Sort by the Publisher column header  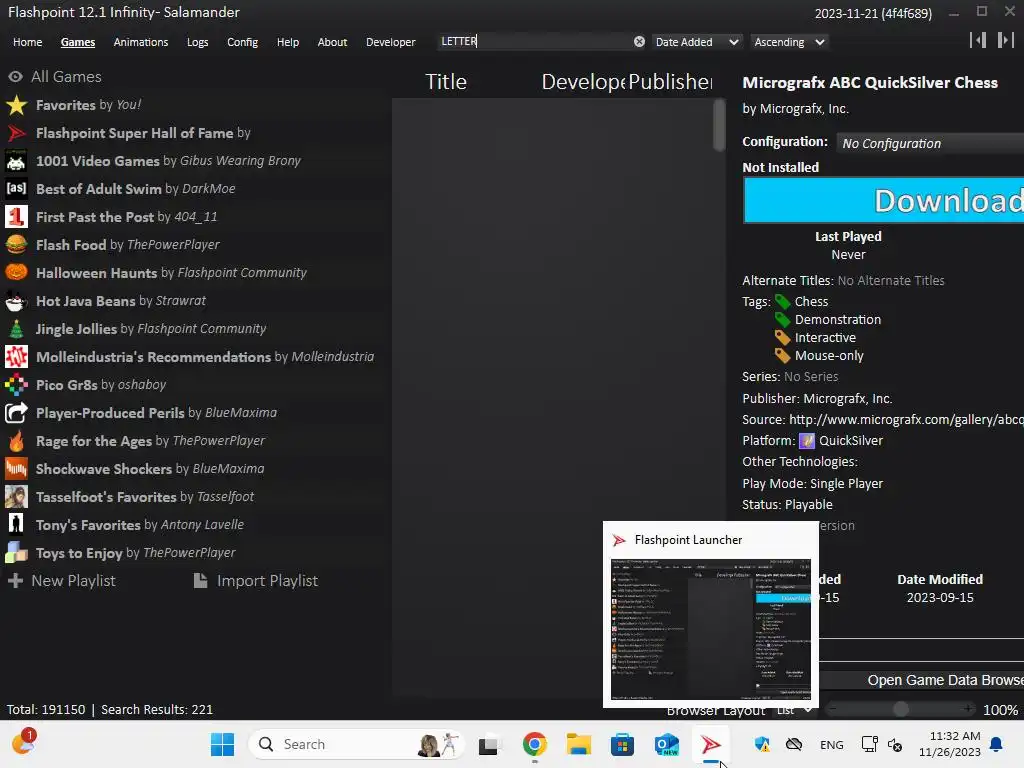coord(670,82)
